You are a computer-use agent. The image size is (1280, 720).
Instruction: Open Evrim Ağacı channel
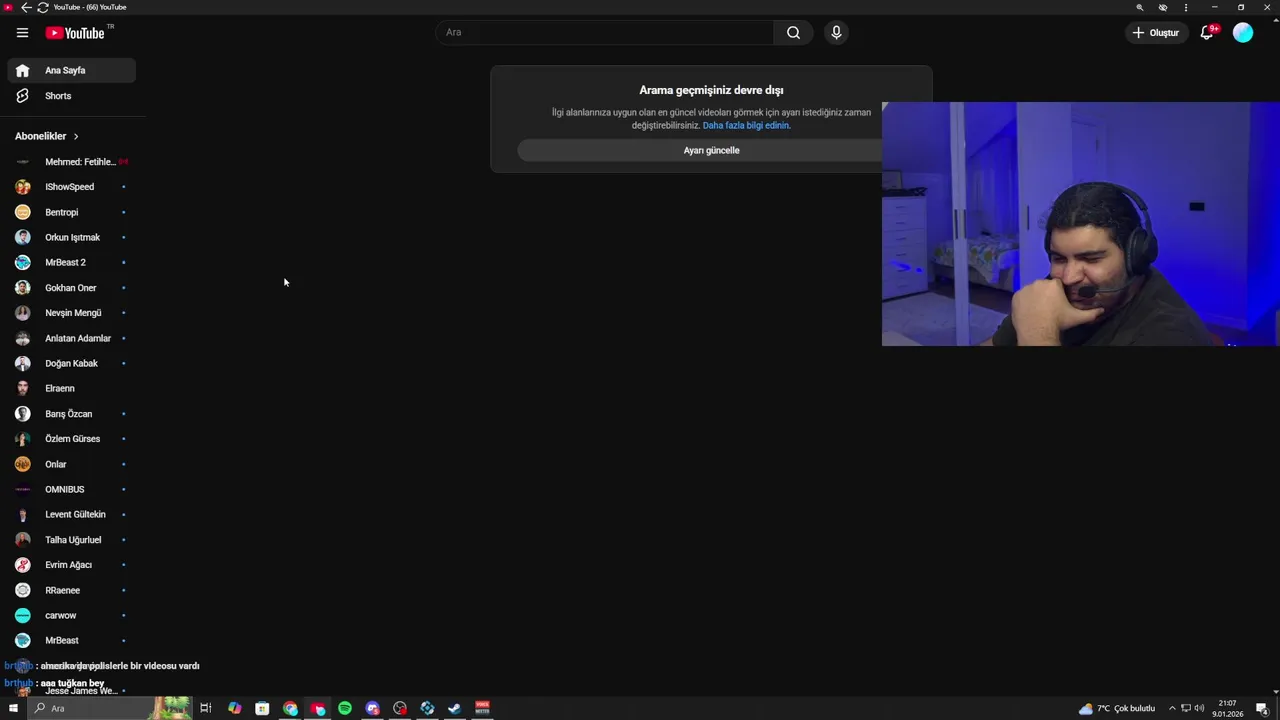click(72, 565)
